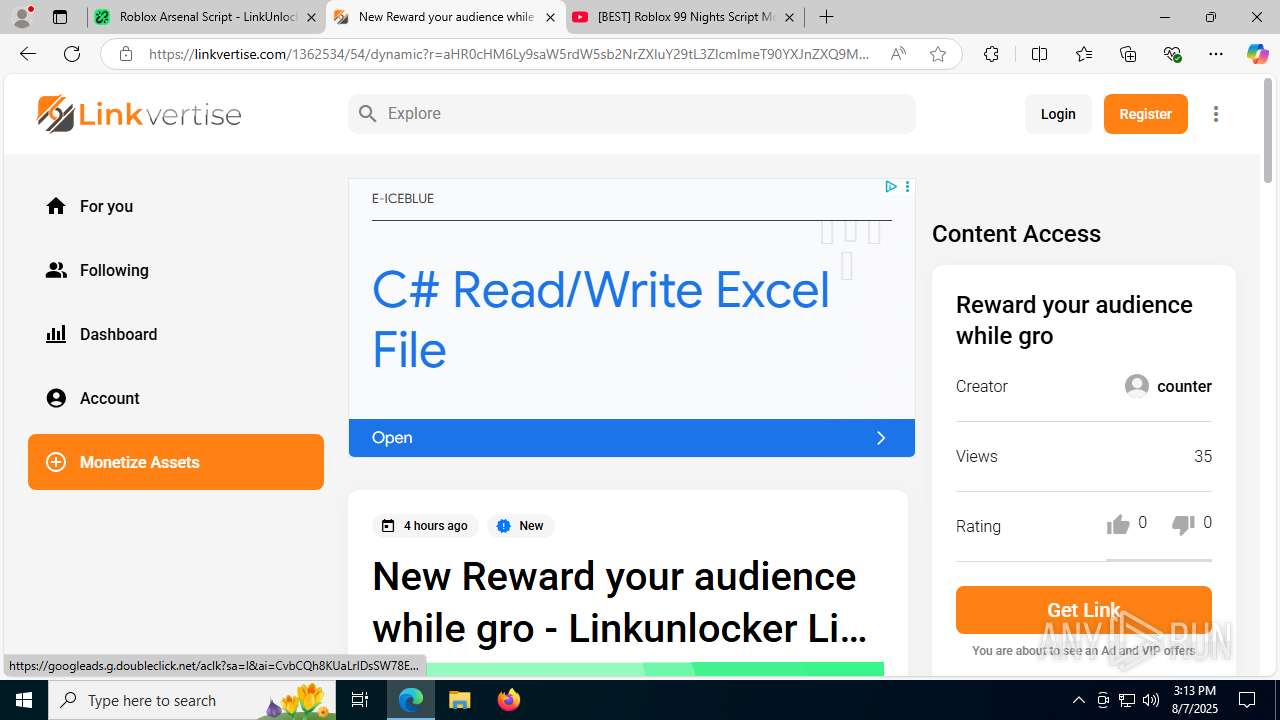Viewport: 1280px width, 720px height.
Task: Click Type here to search box
Action: coord(190,700)
